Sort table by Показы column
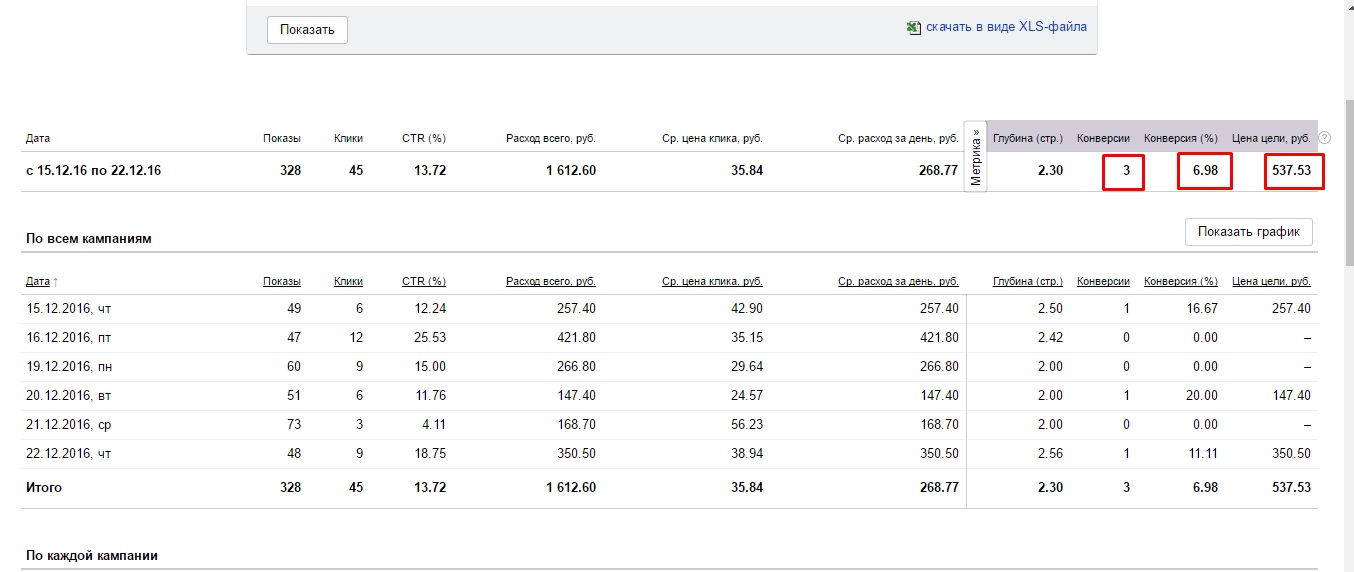Screen dimensions: 1354x572 pos(282,282)
